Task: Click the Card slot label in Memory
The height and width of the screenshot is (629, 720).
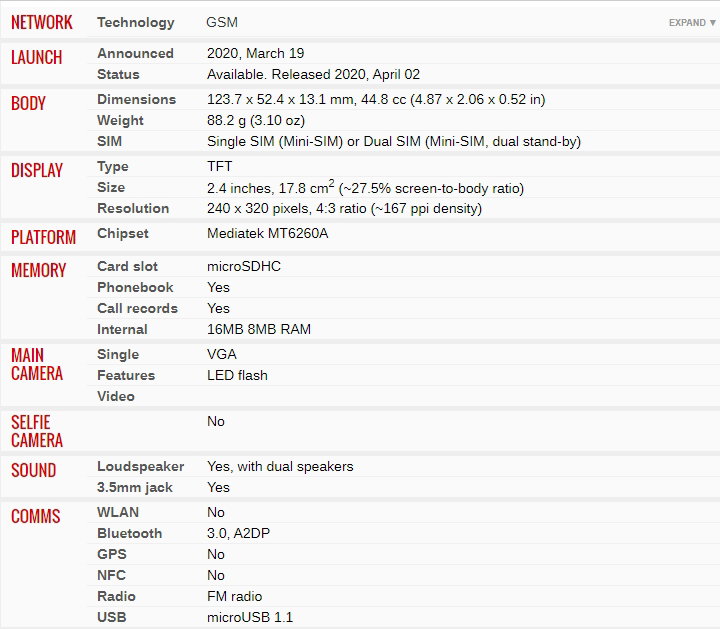Action: [x=127, y=266]
